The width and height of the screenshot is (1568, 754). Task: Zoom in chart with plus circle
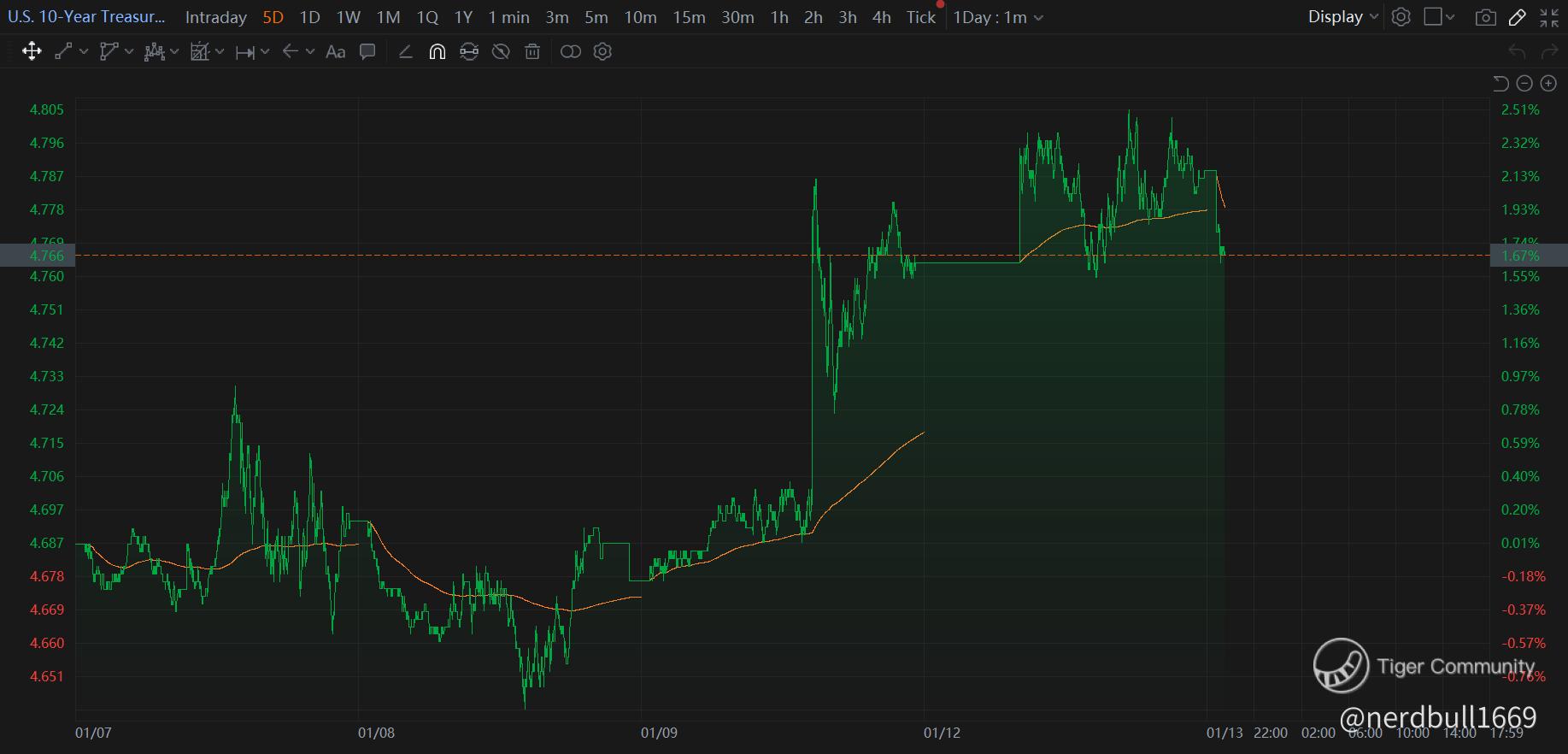1548,83
